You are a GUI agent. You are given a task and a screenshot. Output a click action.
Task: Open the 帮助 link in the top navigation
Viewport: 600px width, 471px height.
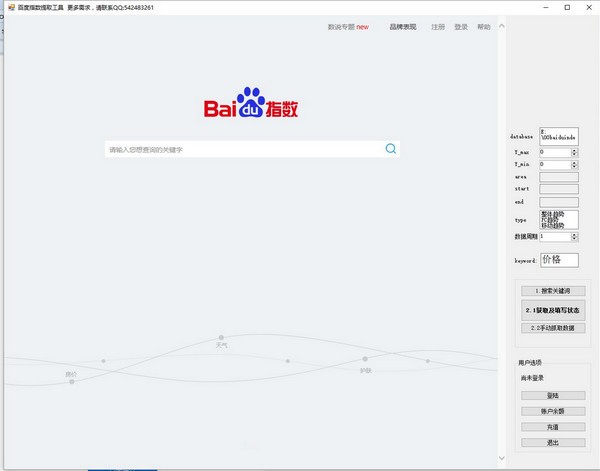click(484, 27)
